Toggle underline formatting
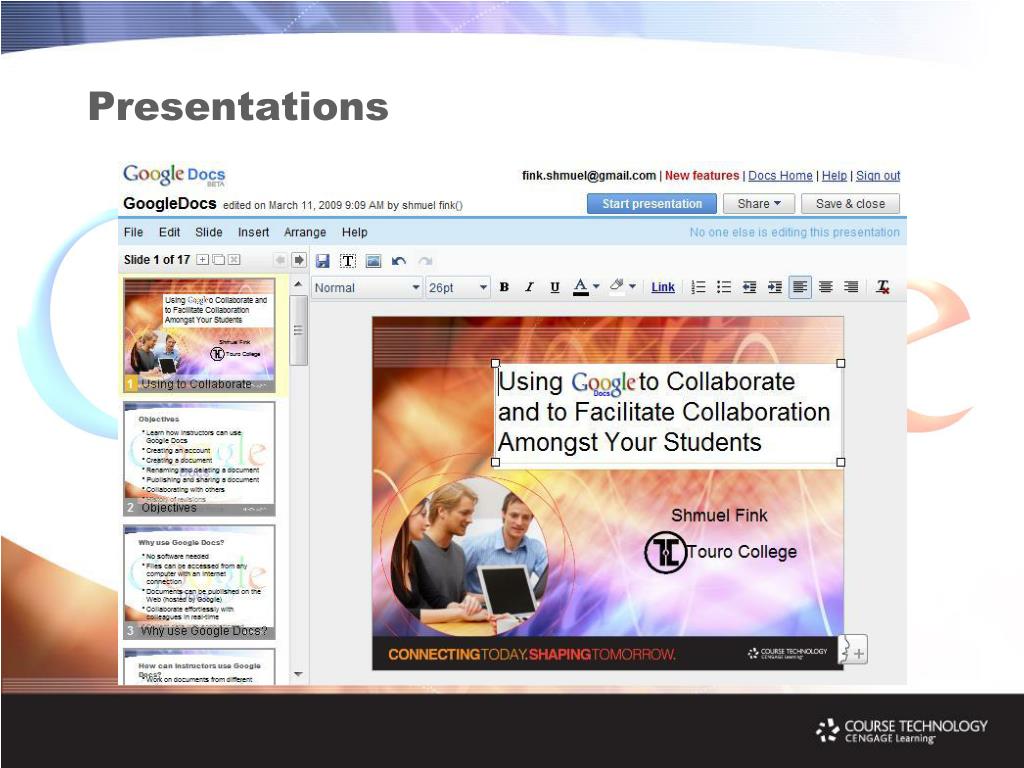The image size is (1024, 768). [x=554, y=287]
